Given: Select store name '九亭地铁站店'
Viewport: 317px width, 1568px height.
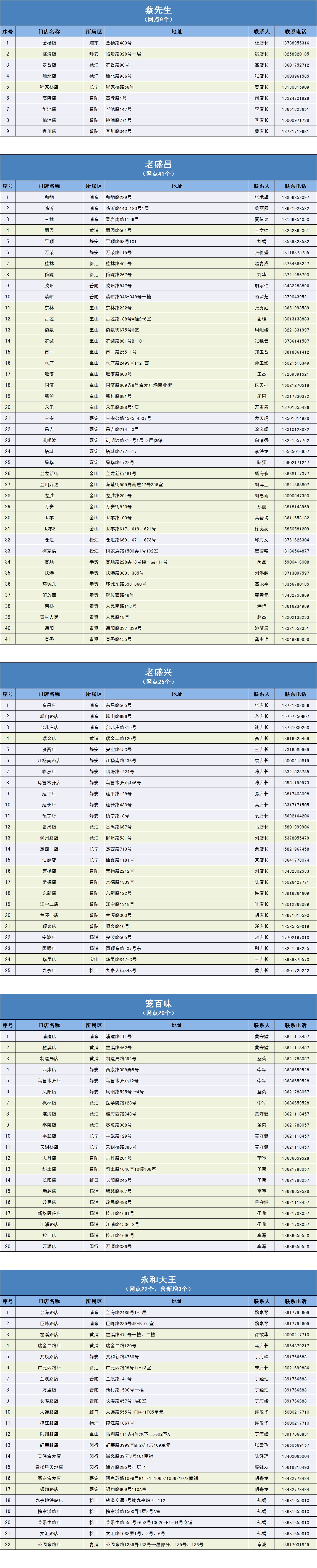Looking at the screenshot, I should (x=49, y=1500).
